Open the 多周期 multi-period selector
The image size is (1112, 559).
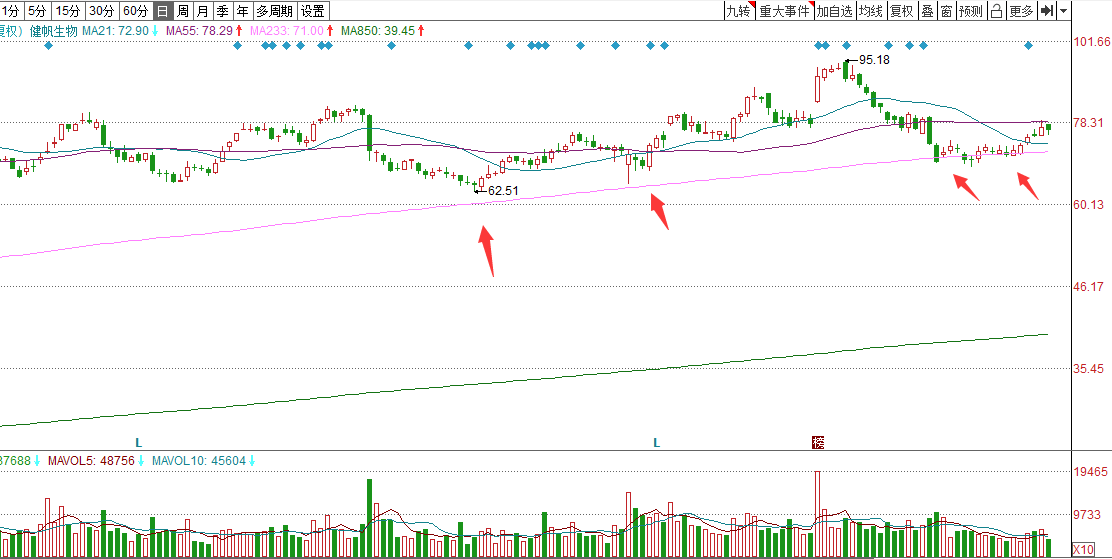point(274,11)
